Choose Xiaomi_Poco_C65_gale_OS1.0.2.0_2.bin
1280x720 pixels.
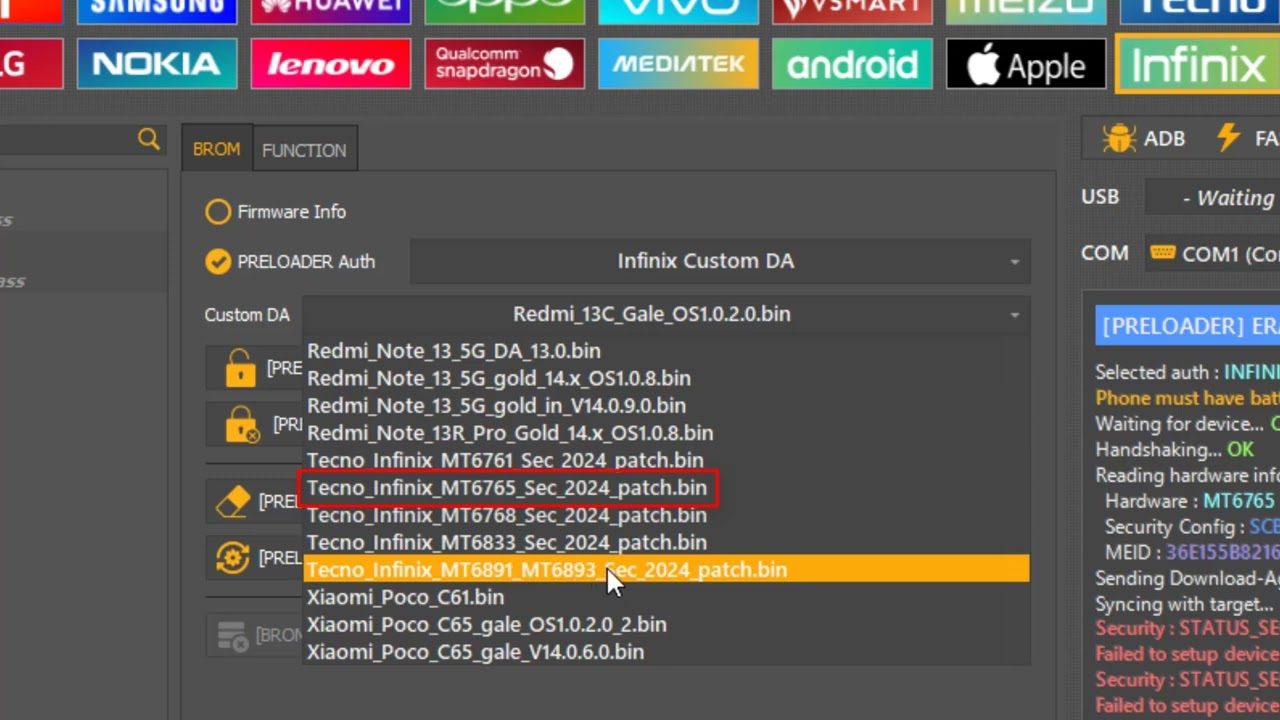coord(667,624)
